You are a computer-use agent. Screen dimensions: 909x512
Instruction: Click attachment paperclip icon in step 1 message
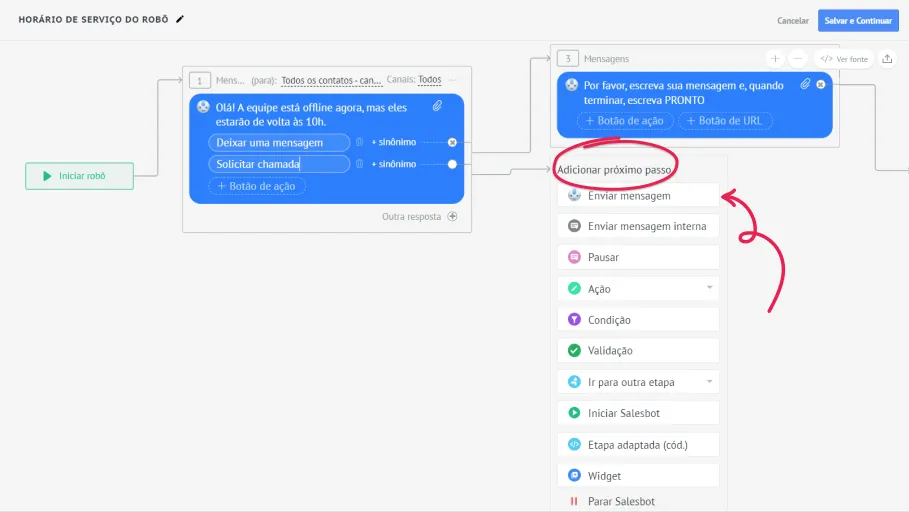(437, 106)
